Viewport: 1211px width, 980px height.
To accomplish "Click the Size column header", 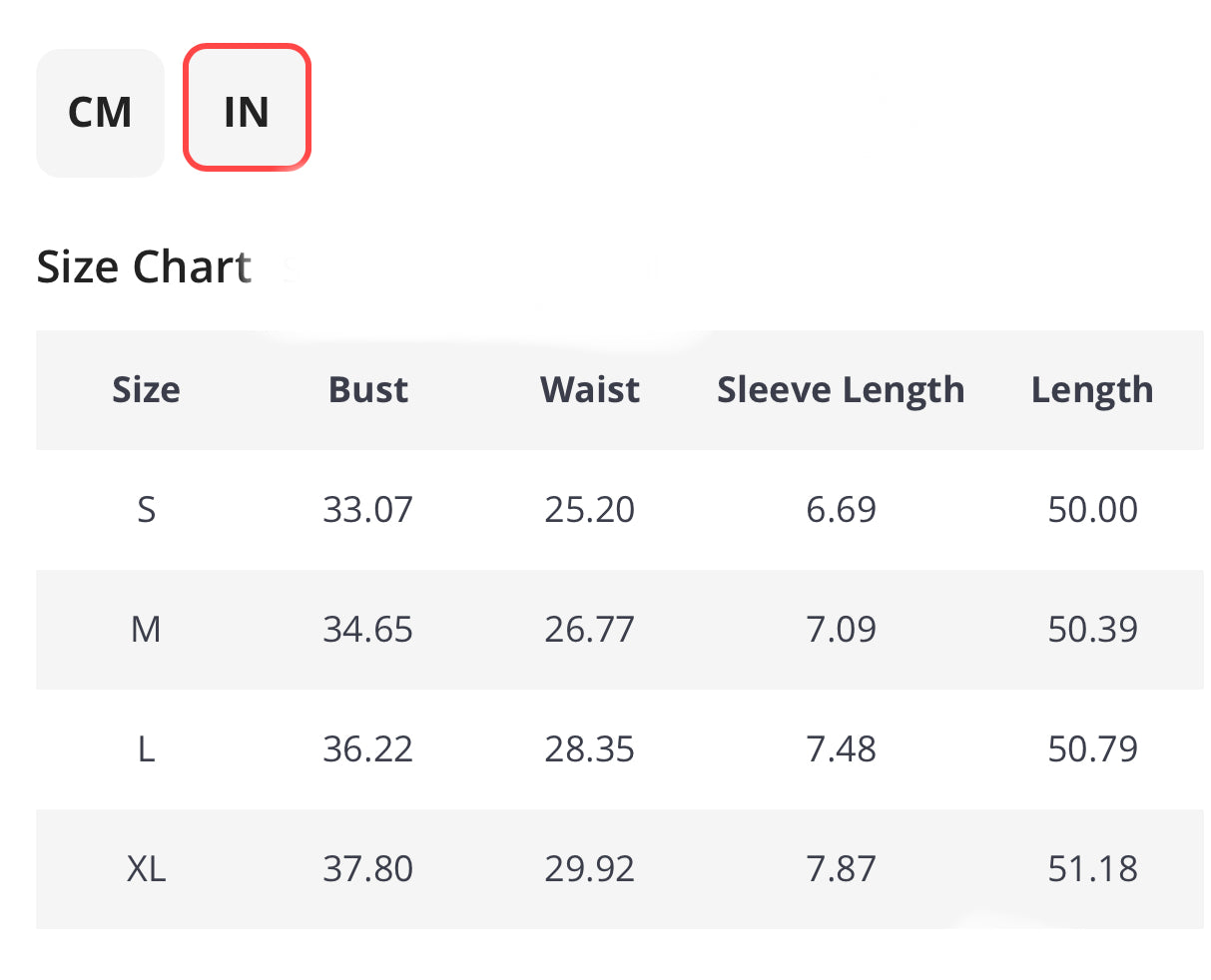I will 146,390.
